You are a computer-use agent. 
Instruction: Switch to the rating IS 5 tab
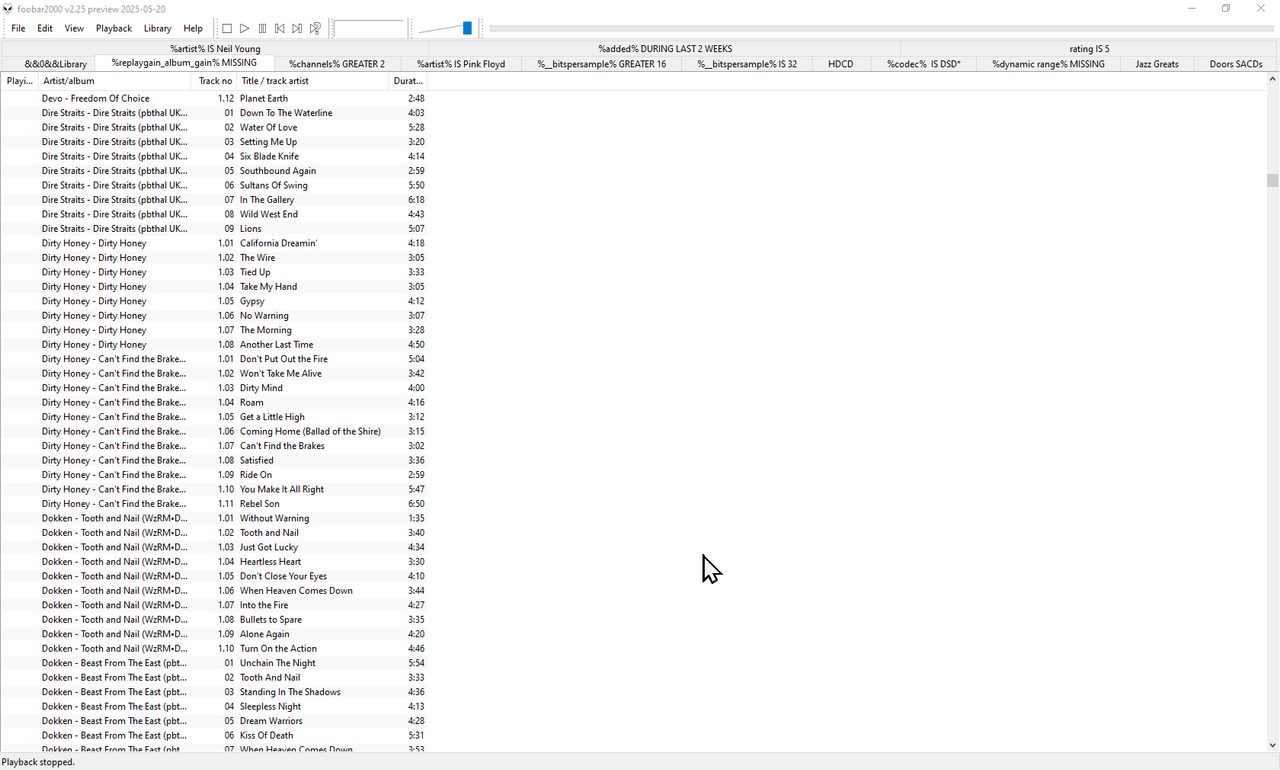tap(1089, 48)
